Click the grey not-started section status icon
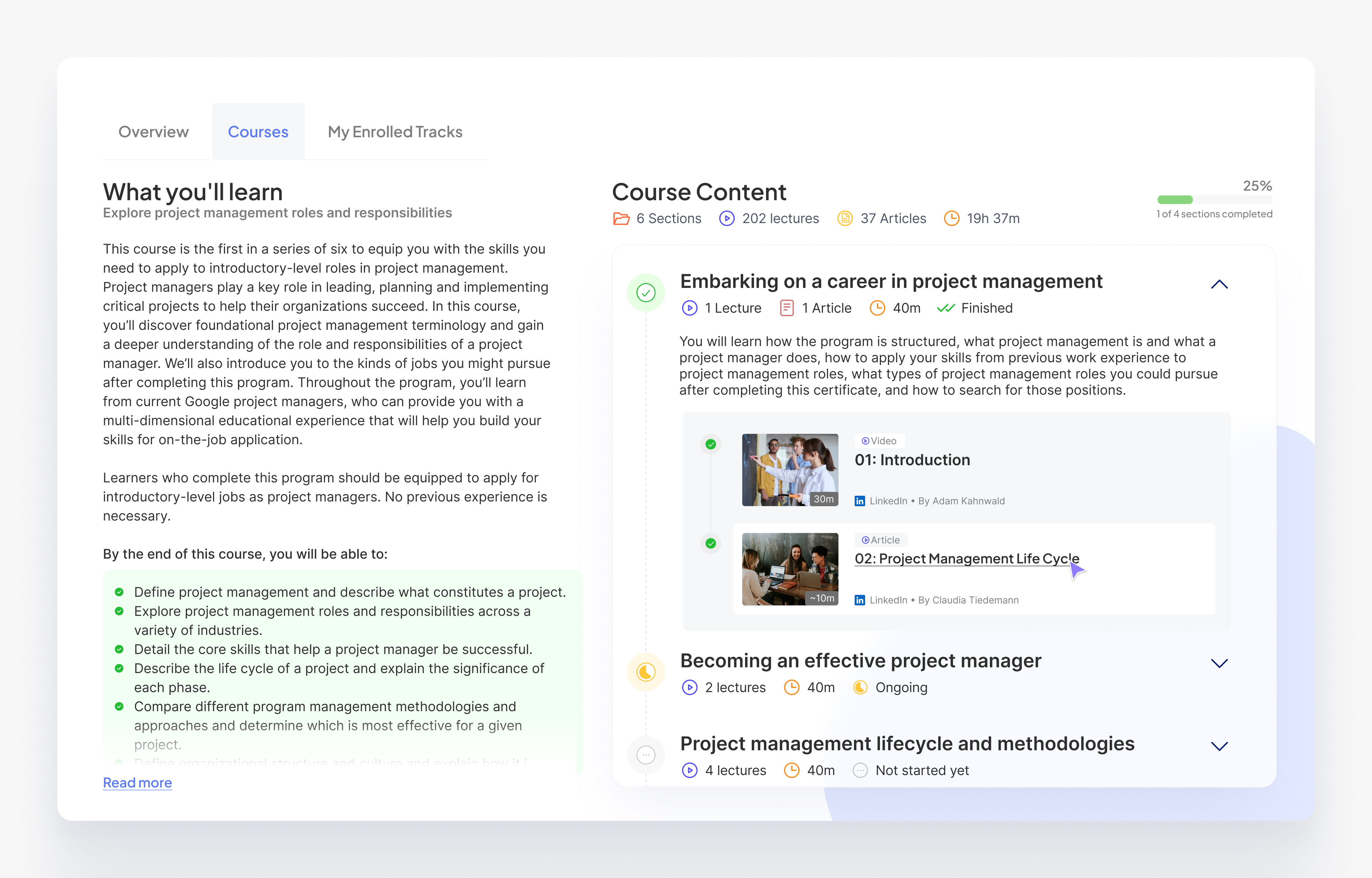Viewport: 1372px width, 878px height. click(646, 755)
